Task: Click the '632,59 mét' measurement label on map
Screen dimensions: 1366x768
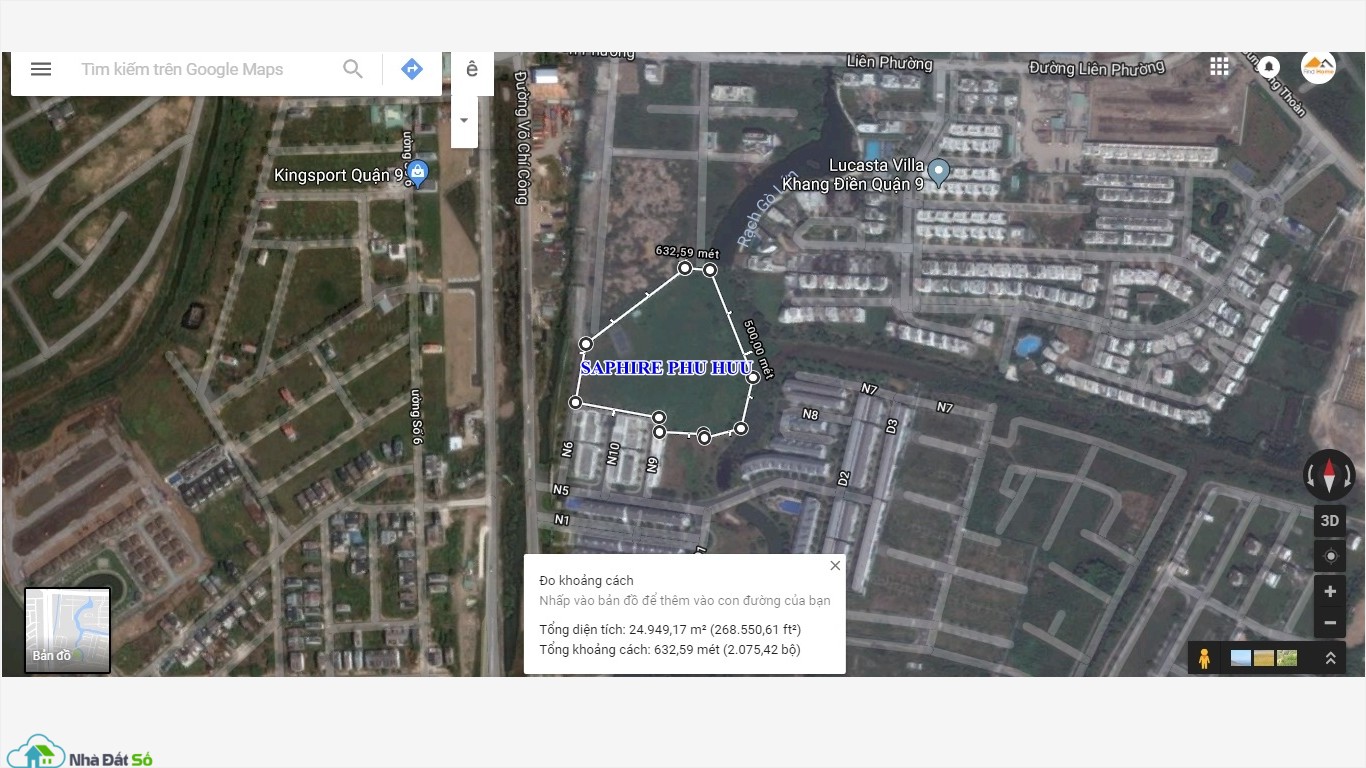Action: pyautogui.click(x=687, y=252)
